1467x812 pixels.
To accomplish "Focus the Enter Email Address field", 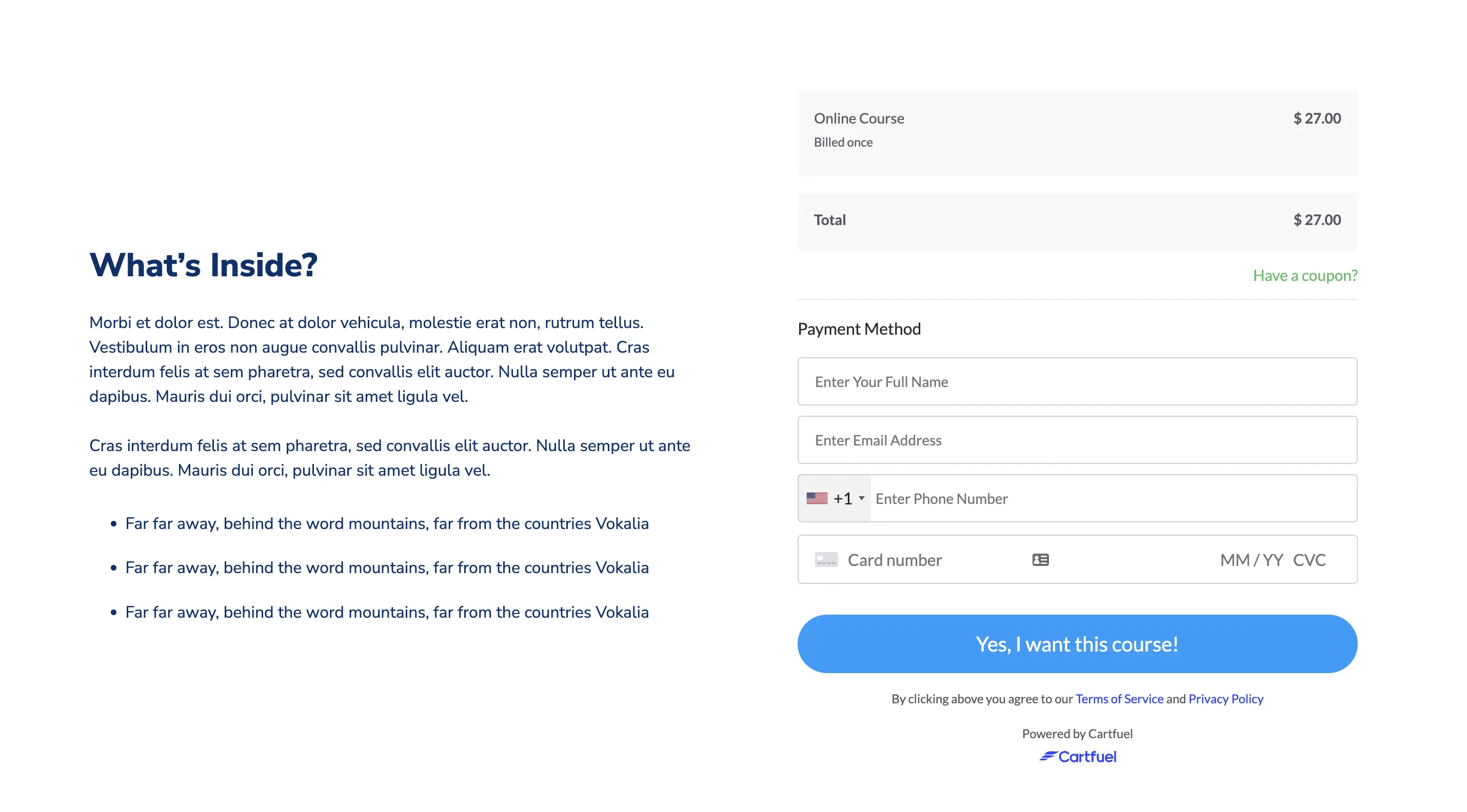I will 1077,440.
